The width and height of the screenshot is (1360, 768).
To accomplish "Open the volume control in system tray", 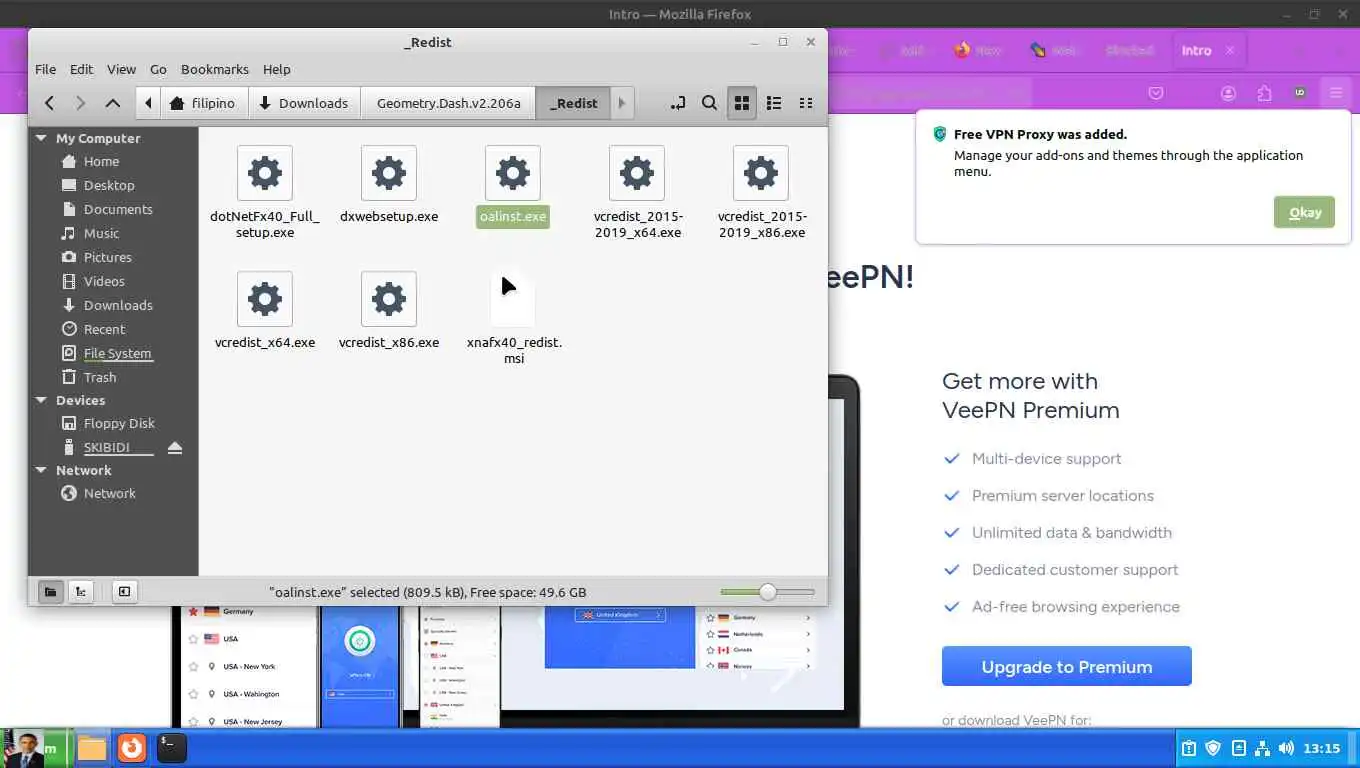I will coord(1286,748).
